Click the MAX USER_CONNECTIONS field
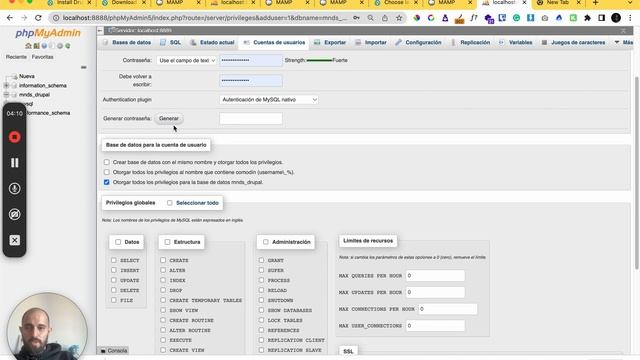 [x=435, y=326]
